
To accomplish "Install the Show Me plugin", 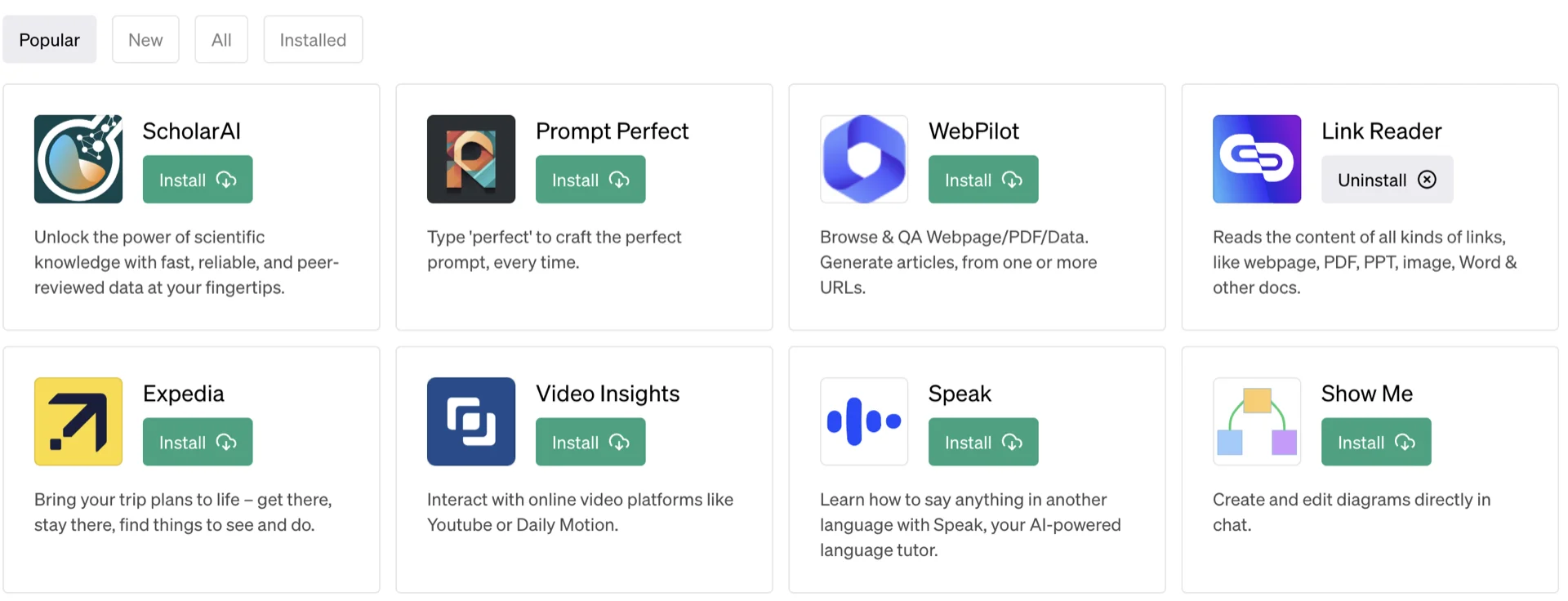I will pyautogui.click(x=1376, y=442).
